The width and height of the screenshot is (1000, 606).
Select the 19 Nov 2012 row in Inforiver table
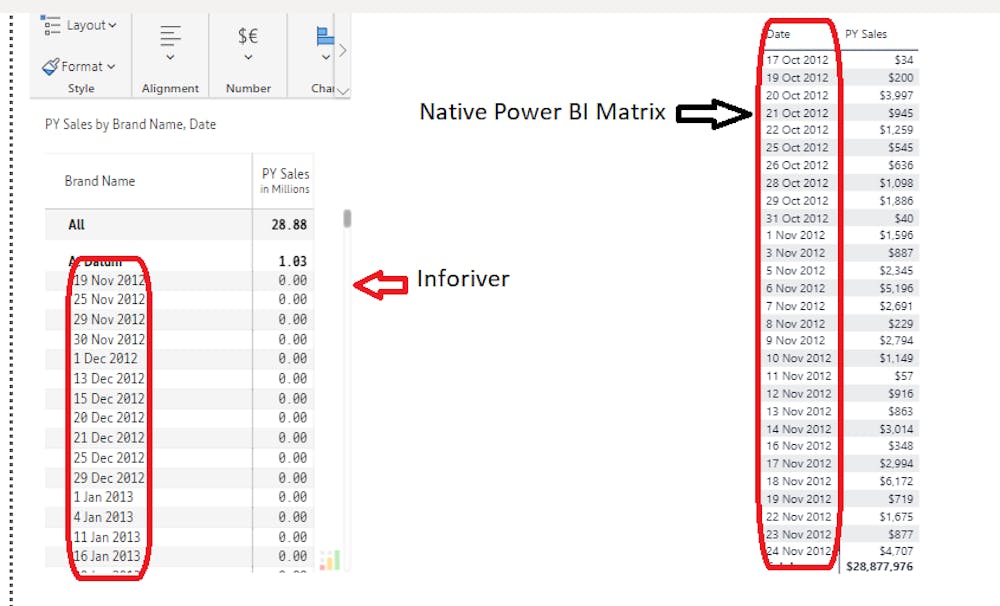click(x=179, y=281)
